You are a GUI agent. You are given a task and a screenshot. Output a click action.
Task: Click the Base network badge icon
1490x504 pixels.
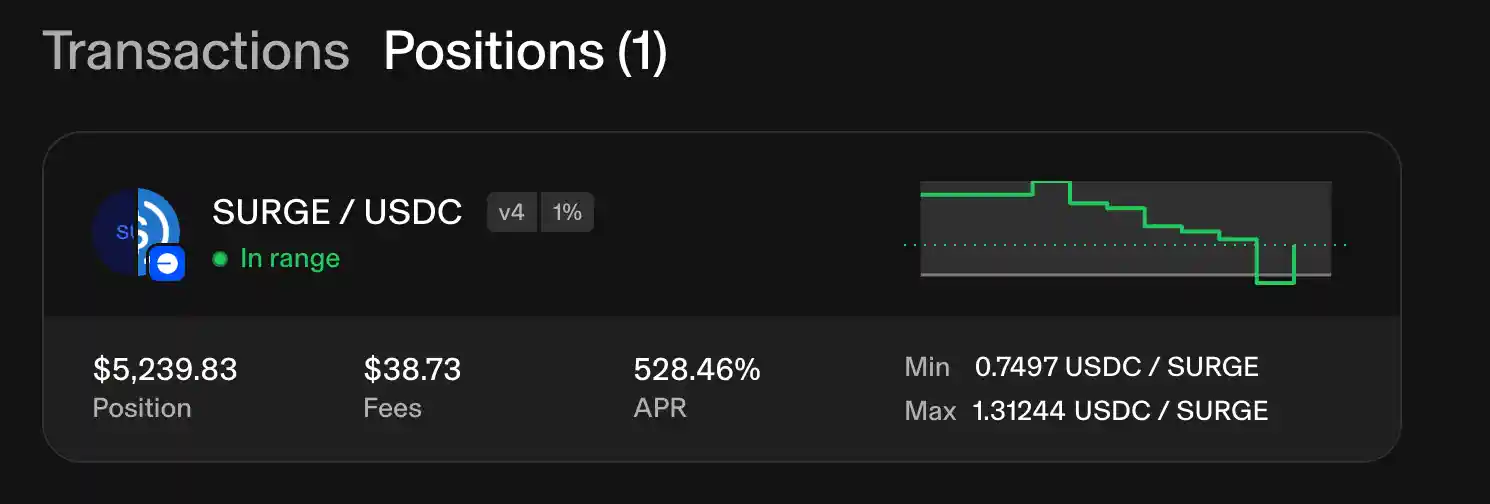(167, 264)
